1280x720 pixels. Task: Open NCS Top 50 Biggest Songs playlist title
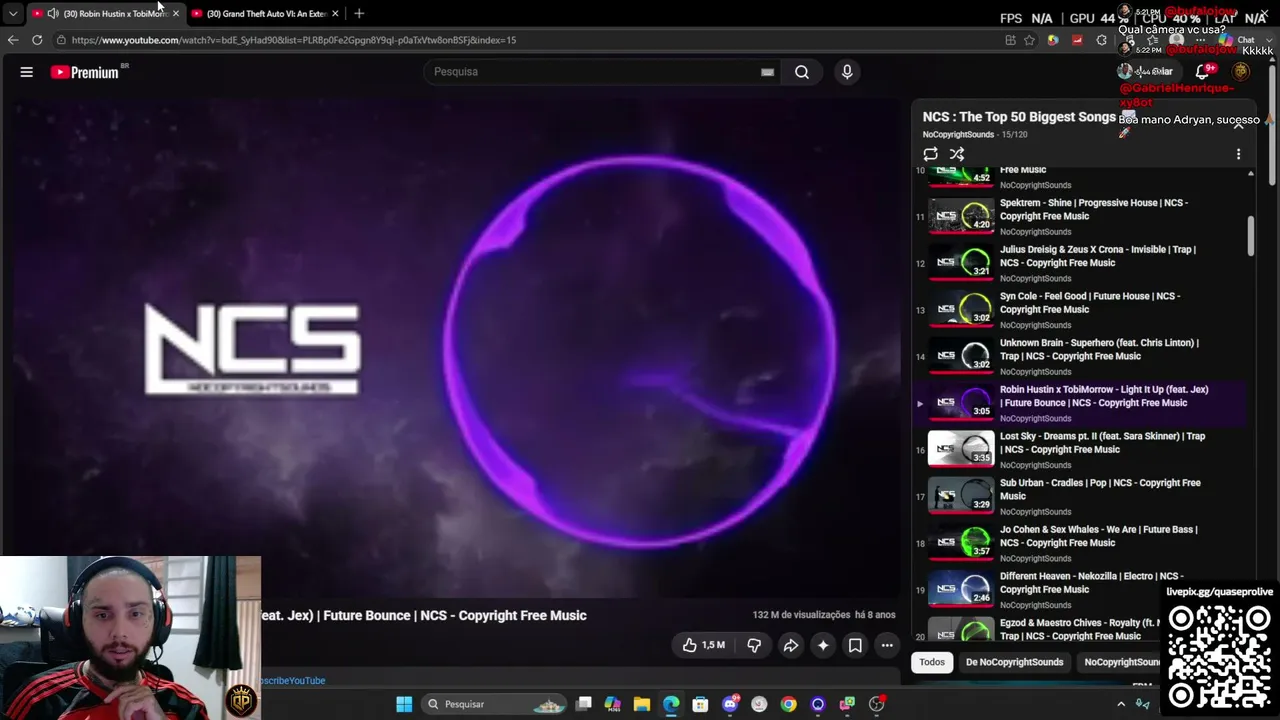(x=1019, y=117)
